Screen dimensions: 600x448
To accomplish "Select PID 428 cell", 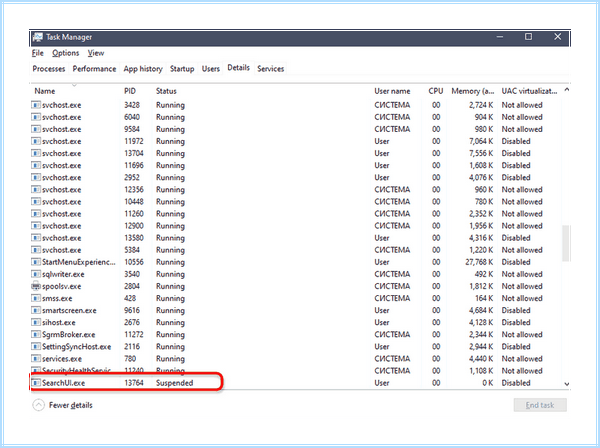I will pyautogui.click(x=130, y=298).
